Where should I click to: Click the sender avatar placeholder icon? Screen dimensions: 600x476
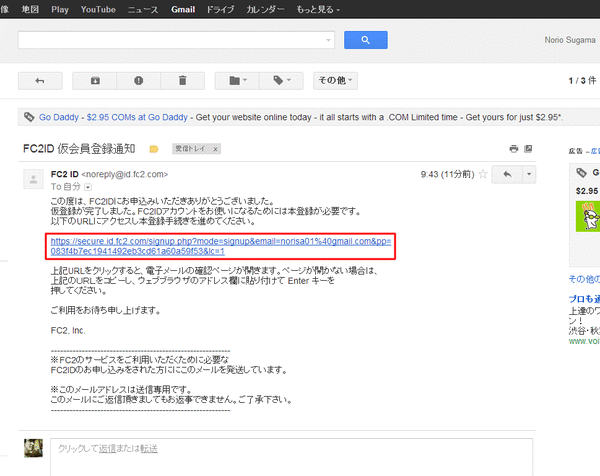pyautogui.click(x=33, y=179)
